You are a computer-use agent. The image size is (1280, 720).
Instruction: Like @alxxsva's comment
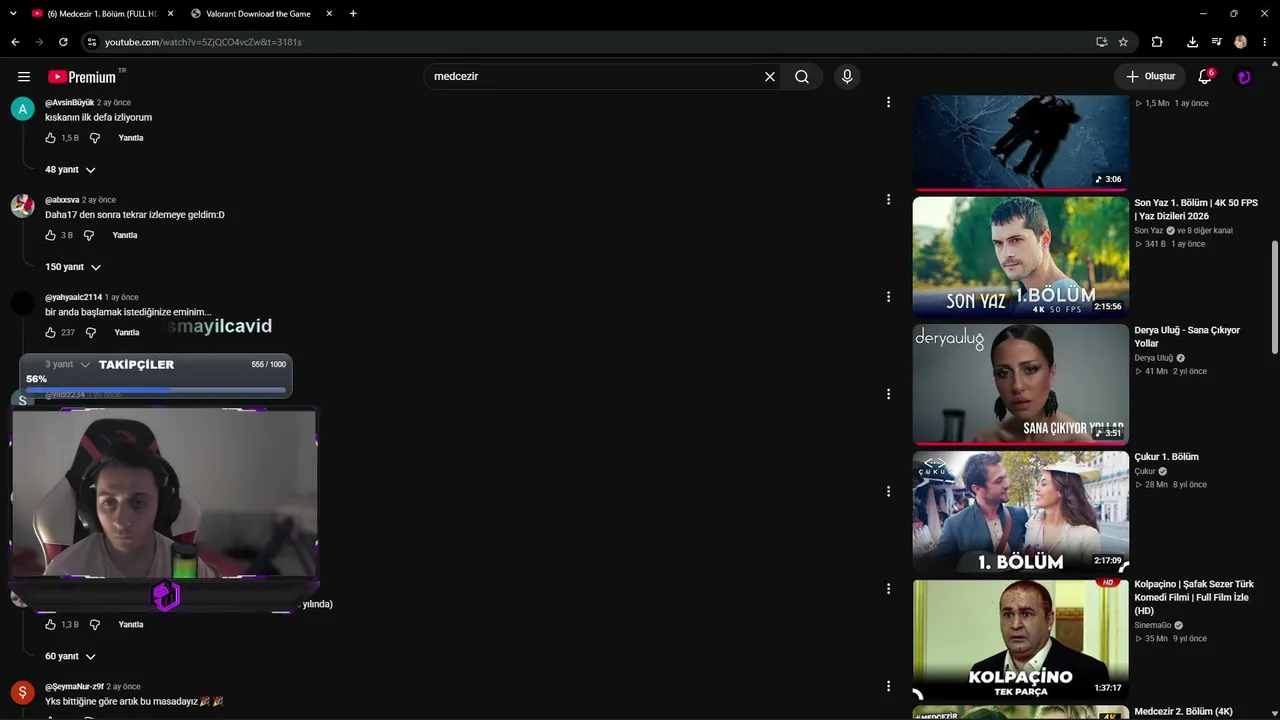(x=51, y=235)
